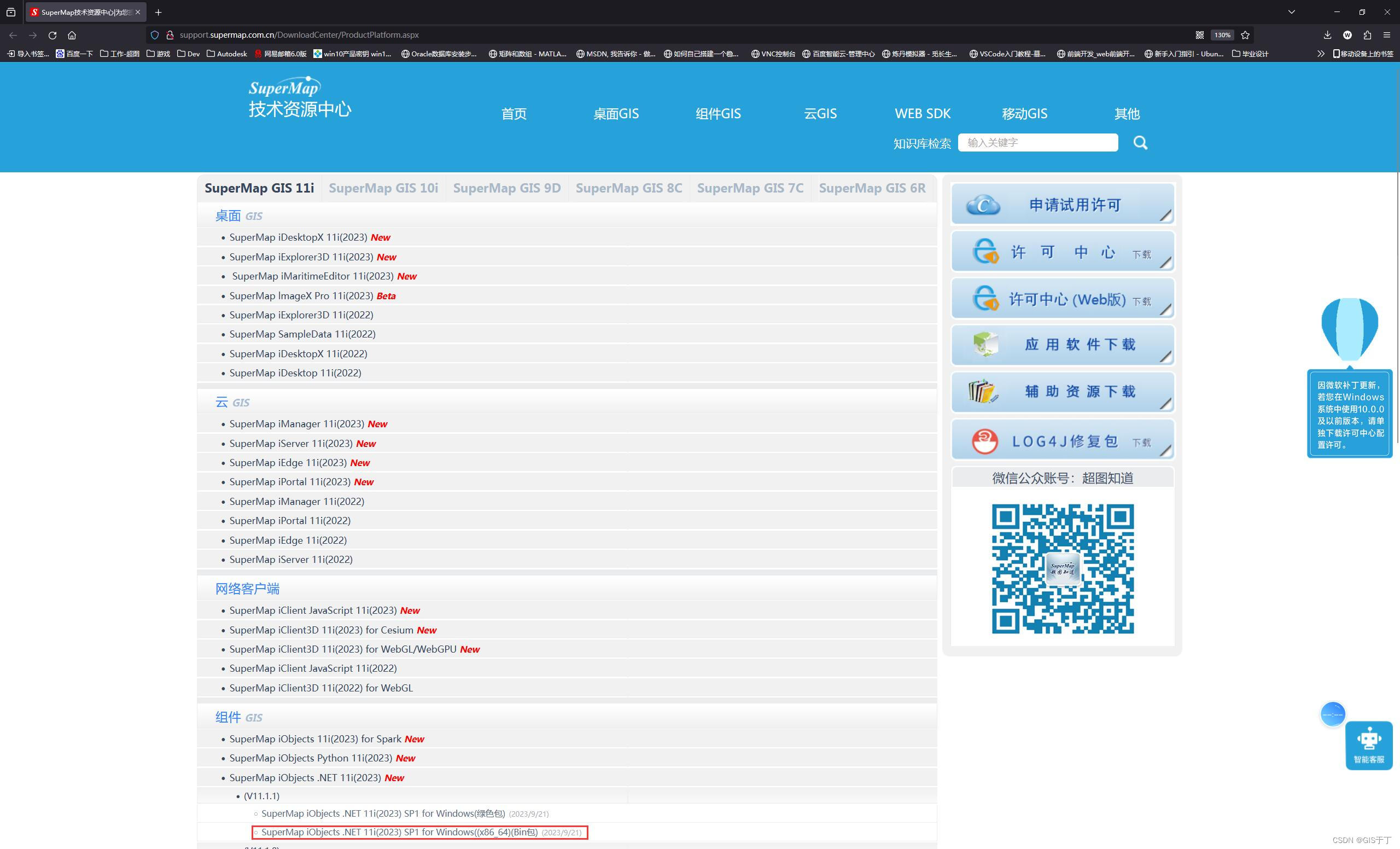
Task: Open 辅助资源下载 button
Action: [x=1063, y=392]
